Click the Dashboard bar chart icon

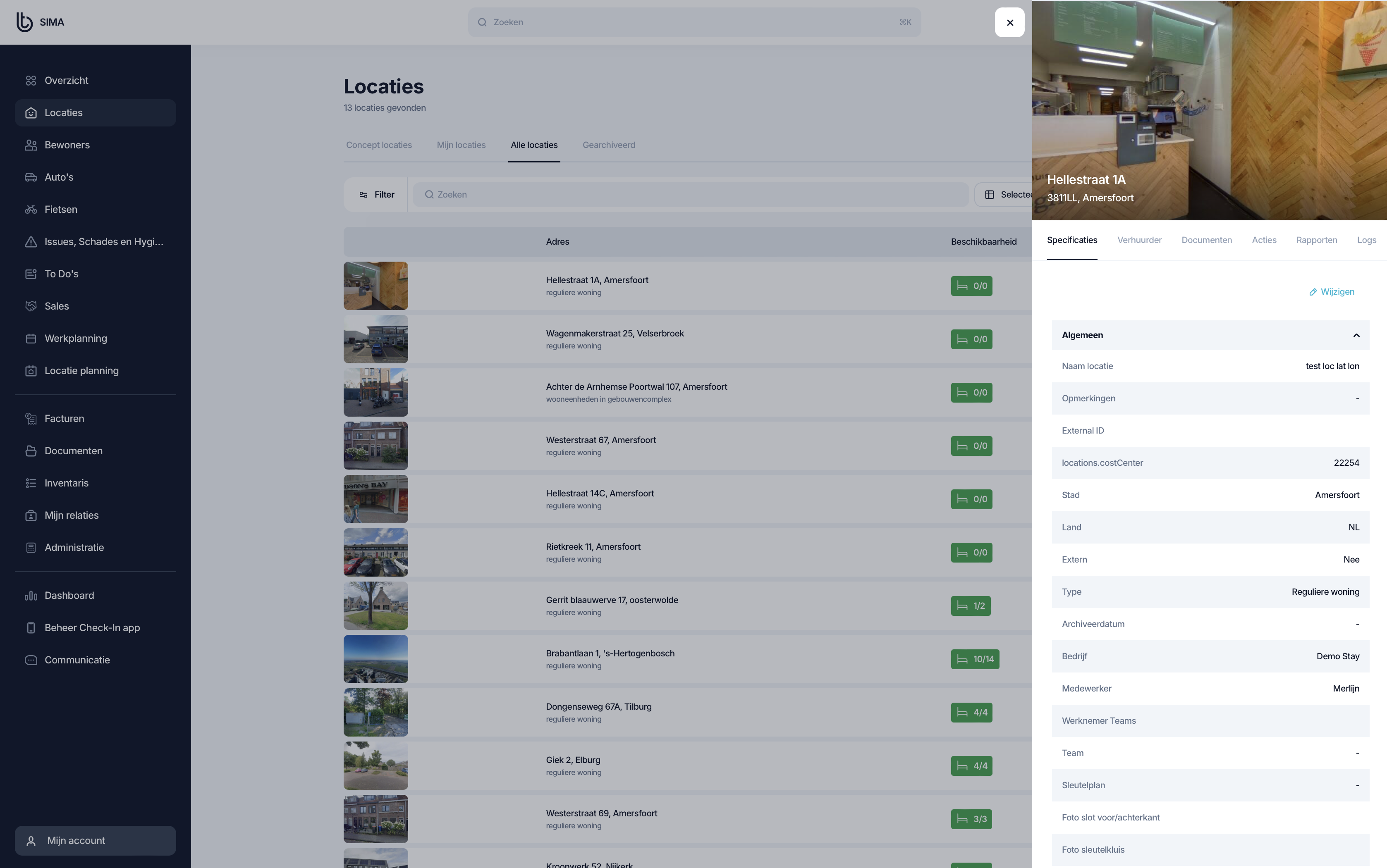31,596
